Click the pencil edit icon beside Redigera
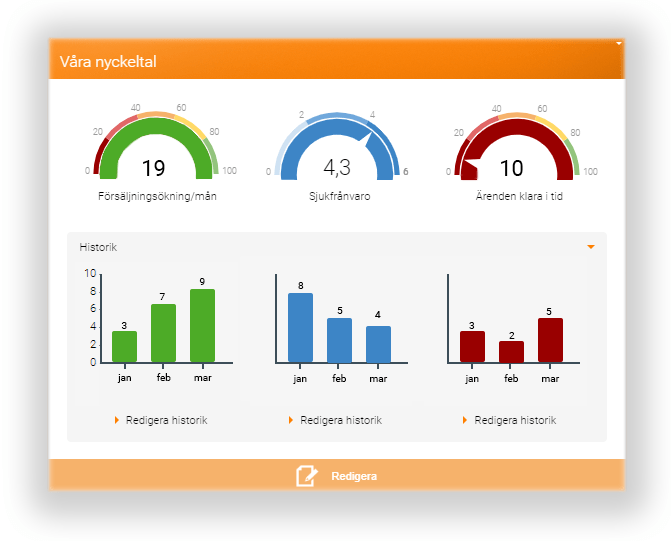 (306, 476)
